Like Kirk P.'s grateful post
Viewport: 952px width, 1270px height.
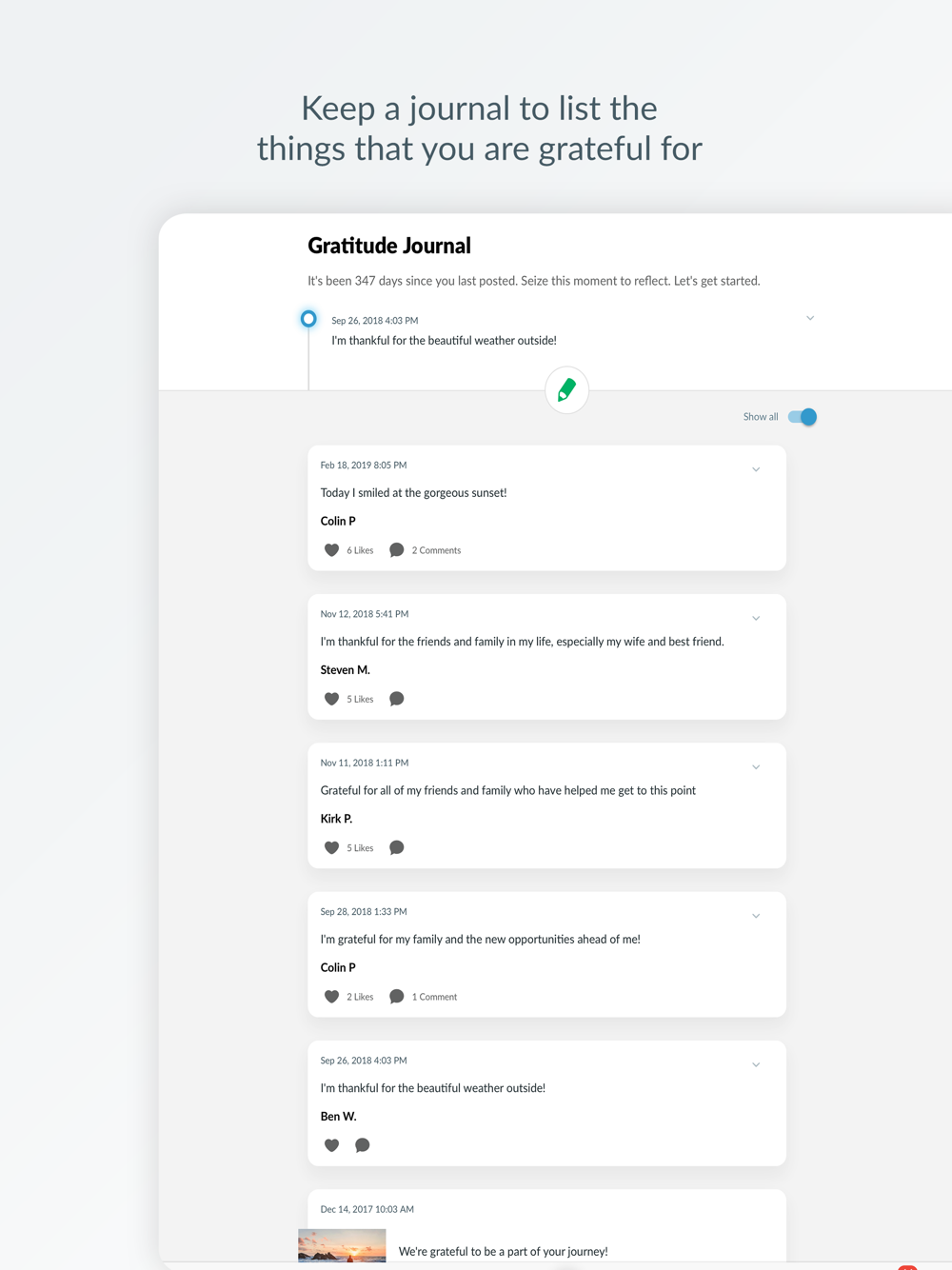pos(331,847)
